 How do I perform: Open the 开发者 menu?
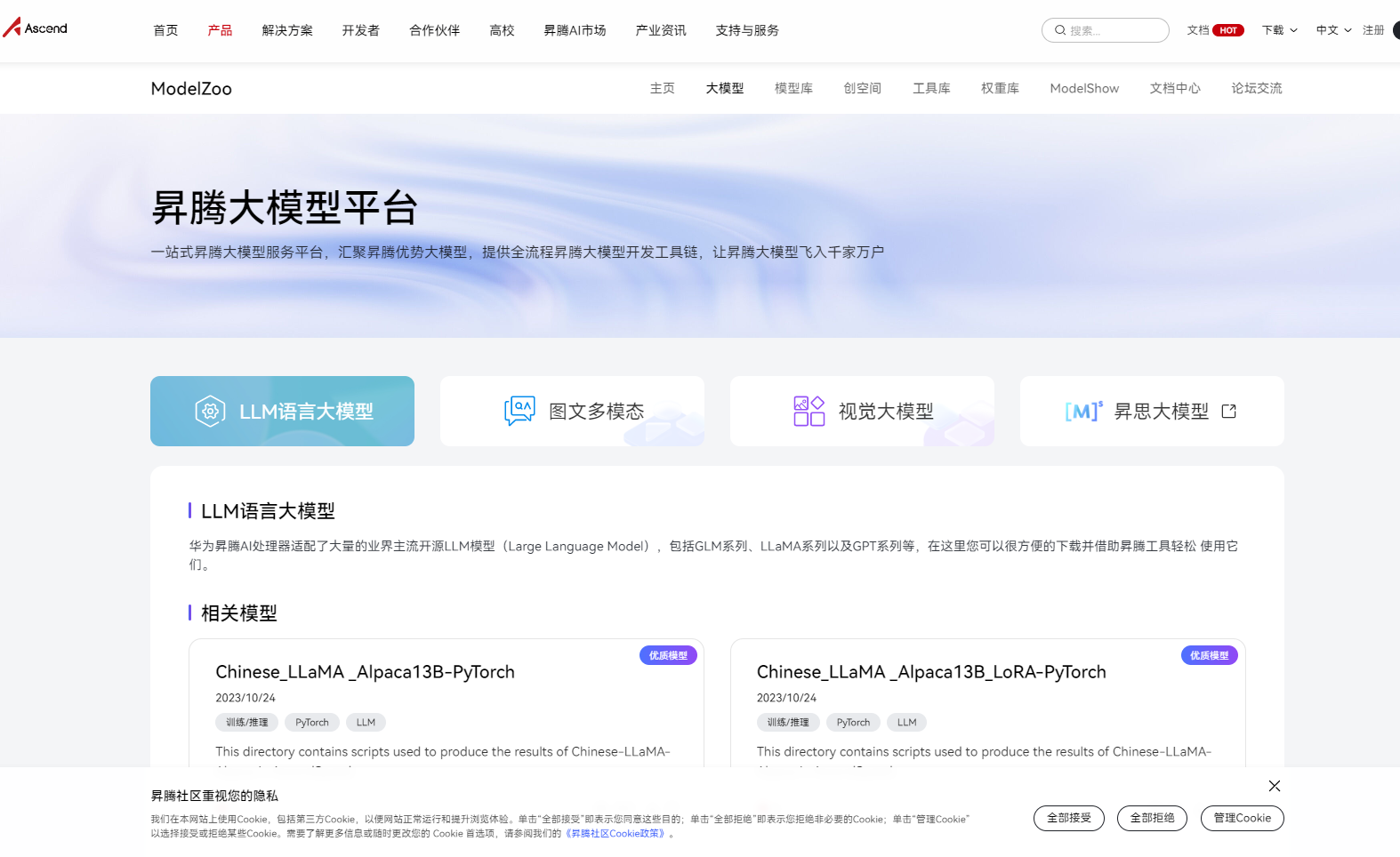[x=361, y=30]
